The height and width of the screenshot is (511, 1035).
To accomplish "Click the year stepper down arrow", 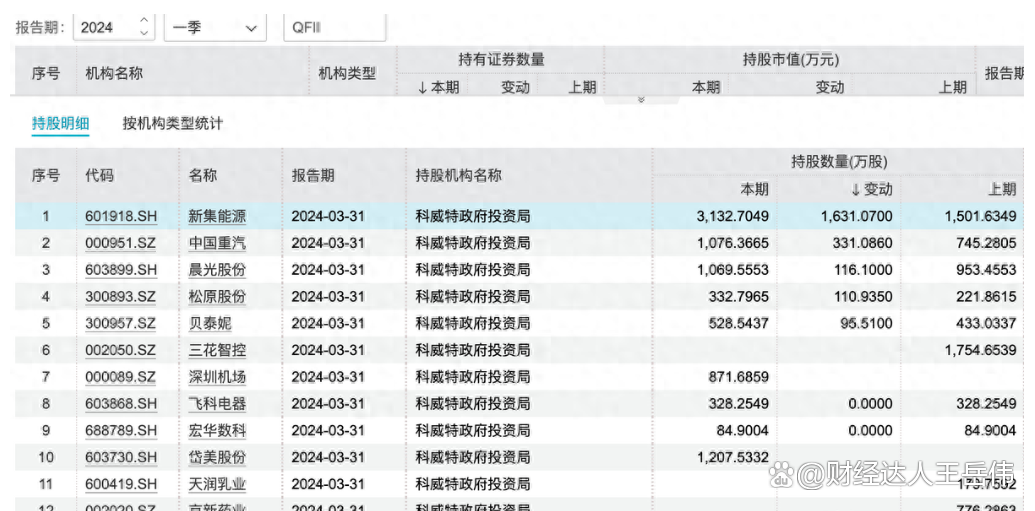I will point(144,33).
